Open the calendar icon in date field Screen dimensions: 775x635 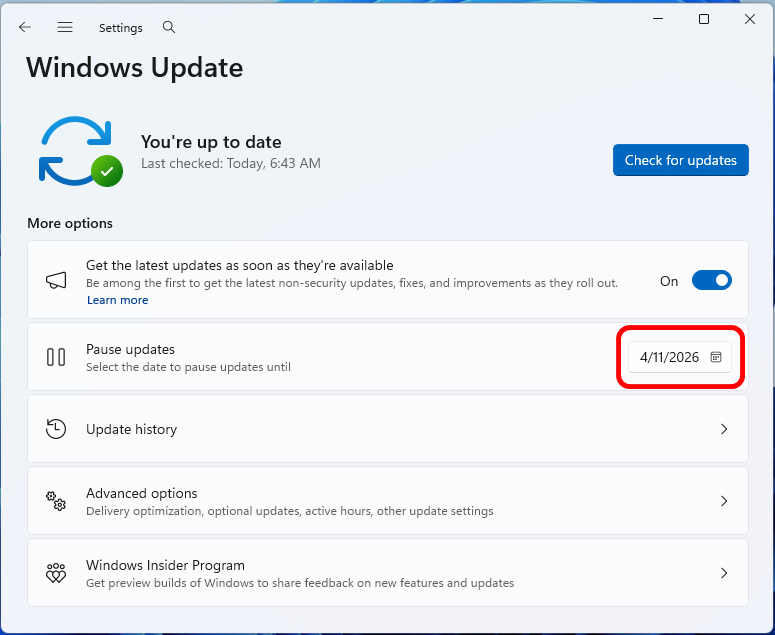[716, 357]
